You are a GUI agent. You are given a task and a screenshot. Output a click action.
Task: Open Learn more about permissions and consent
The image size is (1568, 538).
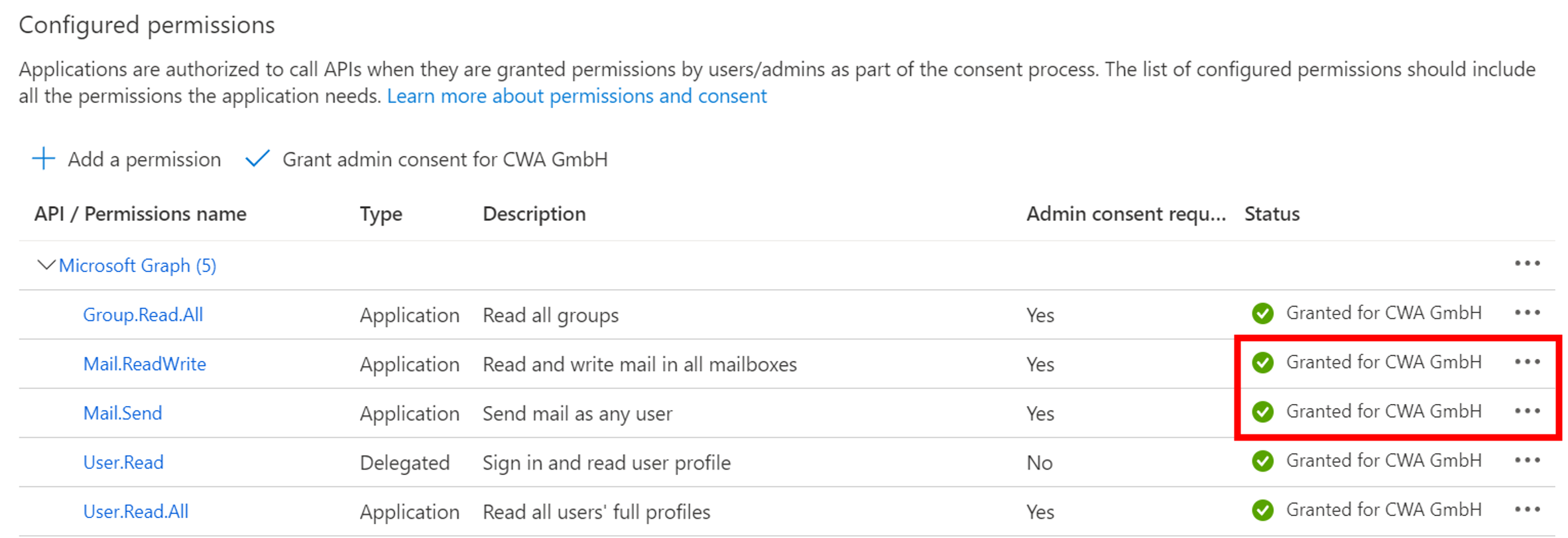(x=577, y=96)
